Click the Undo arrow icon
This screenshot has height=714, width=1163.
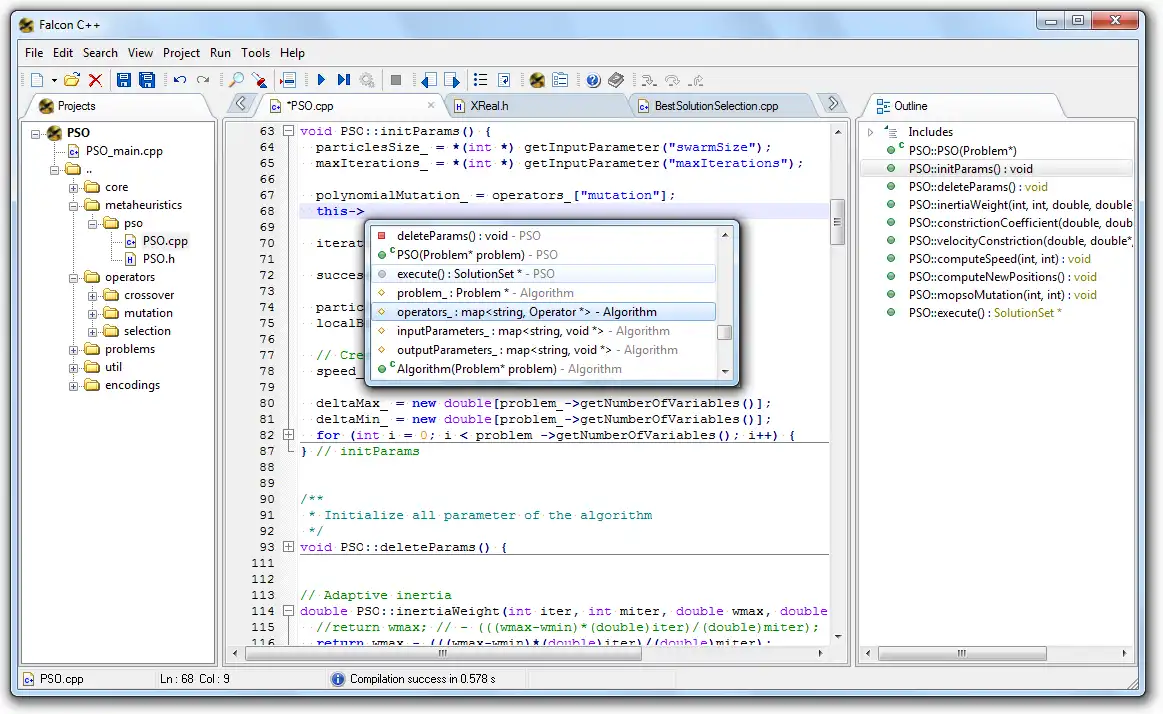pyautogui.click(x=180, y=80)
